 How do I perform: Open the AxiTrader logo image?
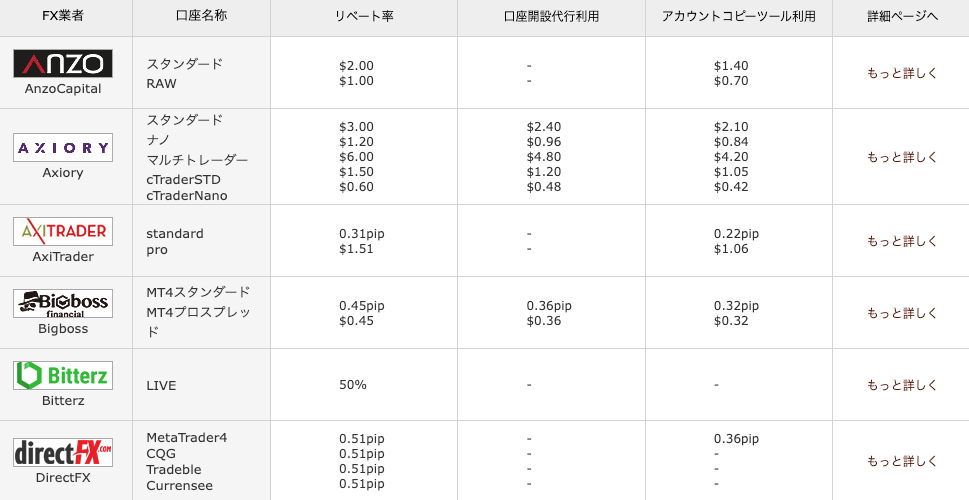(62, 232)
